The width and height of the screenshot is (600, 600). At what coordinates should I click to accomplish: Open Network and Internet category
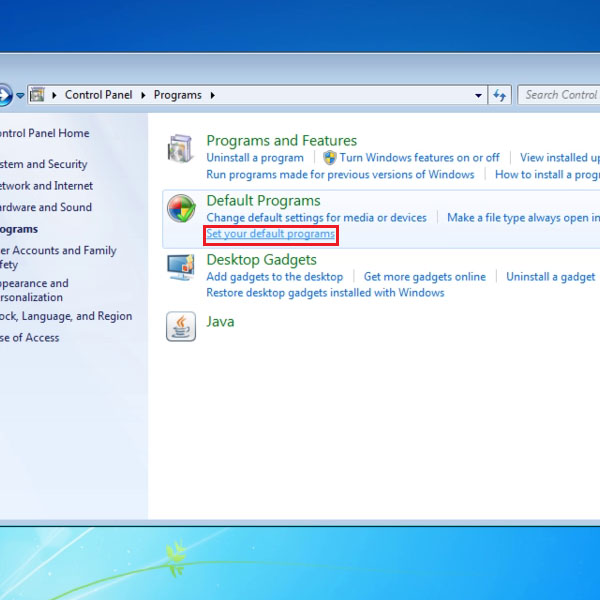pos(46,186)
